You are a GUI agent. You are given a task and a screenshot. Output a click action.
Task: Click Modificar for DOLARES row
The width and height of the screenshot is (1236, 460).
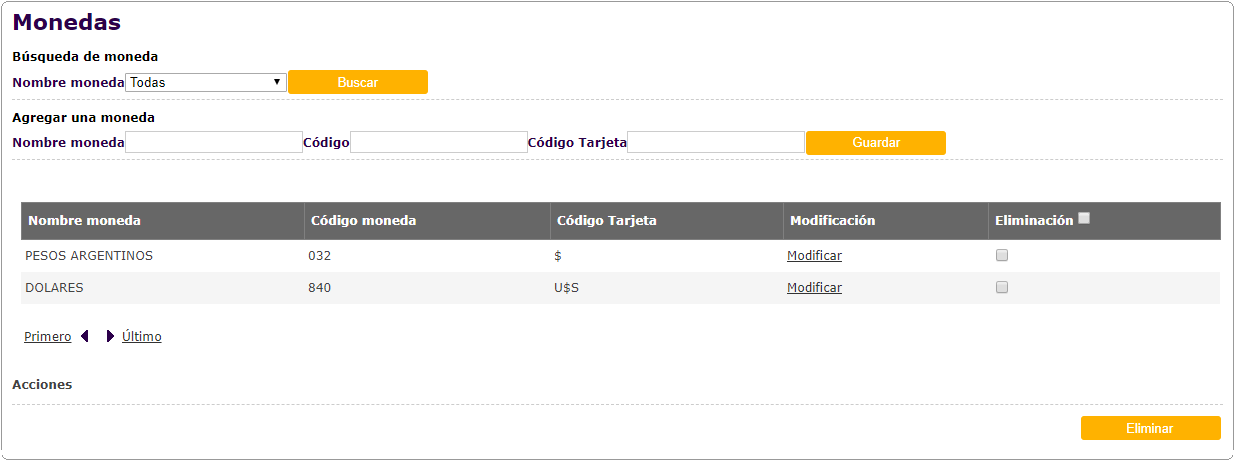[814, 288]
